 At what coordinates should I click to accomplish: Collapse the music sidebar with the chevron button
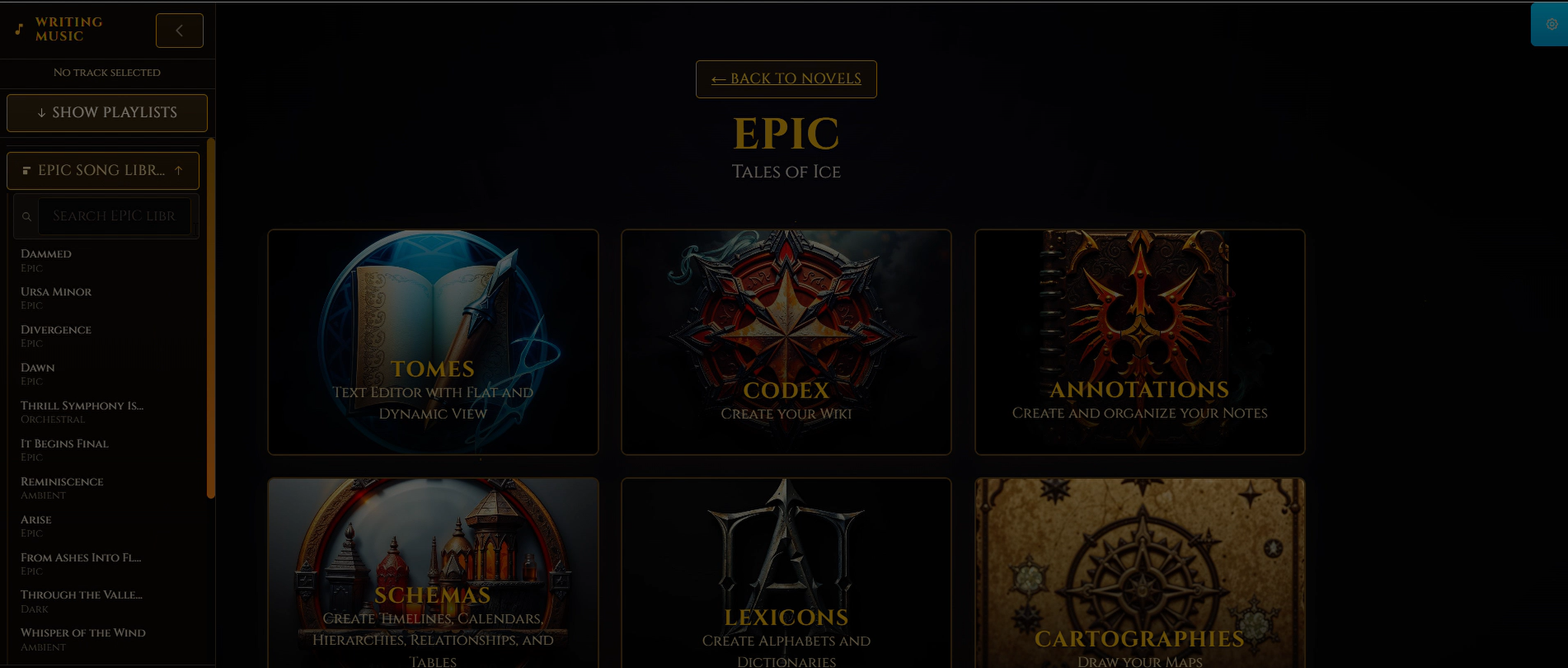[179, 31]
